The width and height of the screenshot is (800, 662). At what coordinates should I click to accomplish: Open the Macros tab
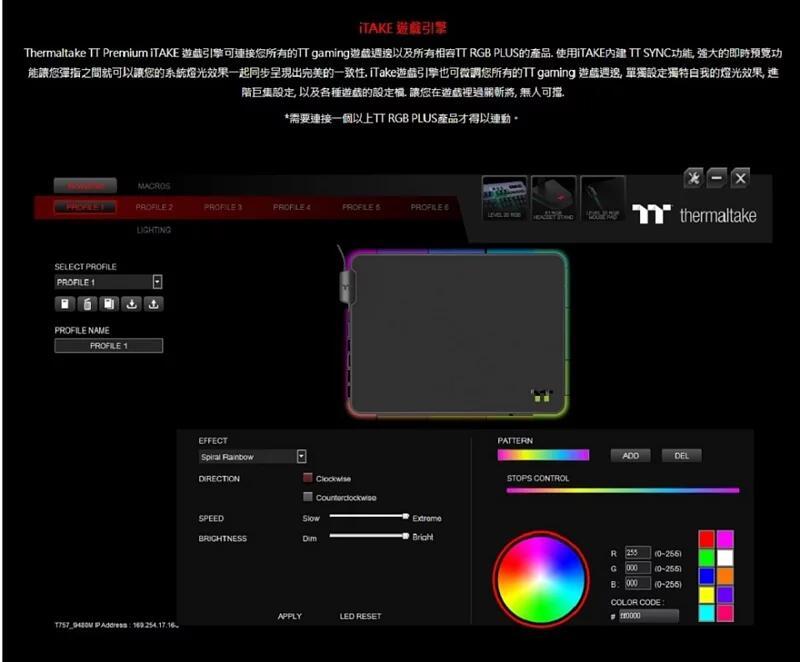[154, 186]
